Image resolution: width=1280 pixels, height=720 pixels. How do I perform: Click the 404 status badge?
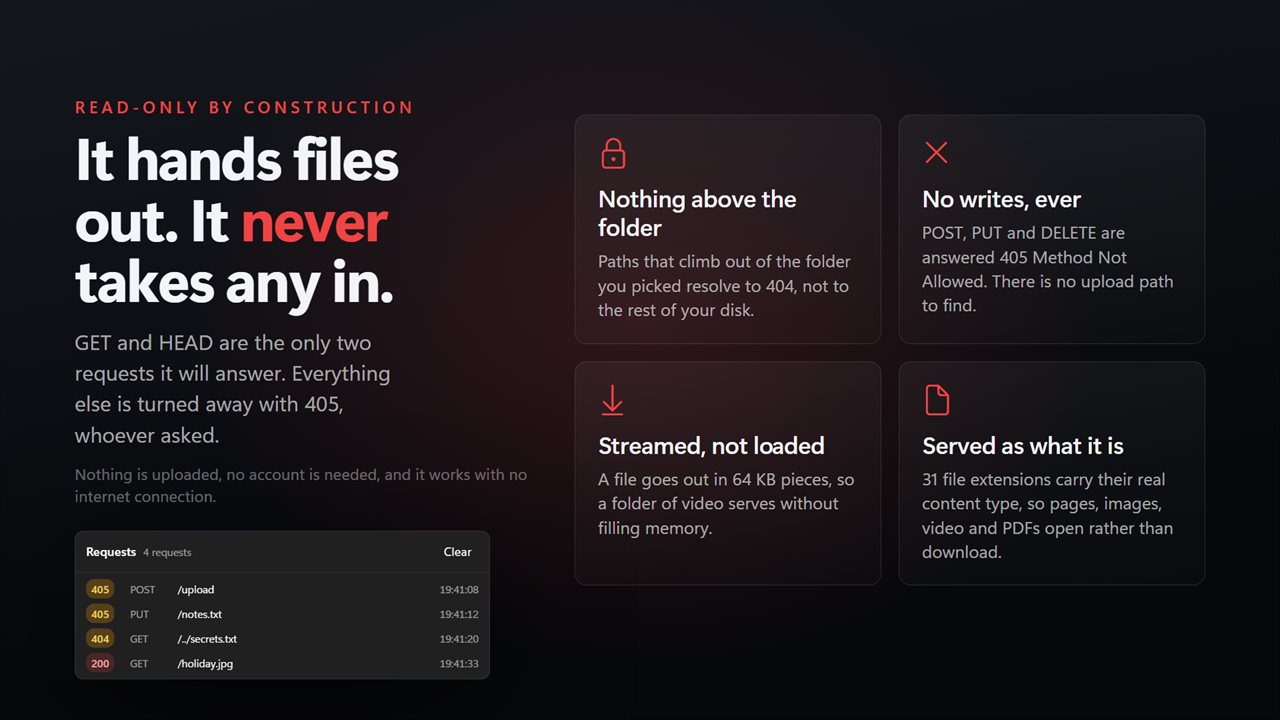[x=100, y=639]
